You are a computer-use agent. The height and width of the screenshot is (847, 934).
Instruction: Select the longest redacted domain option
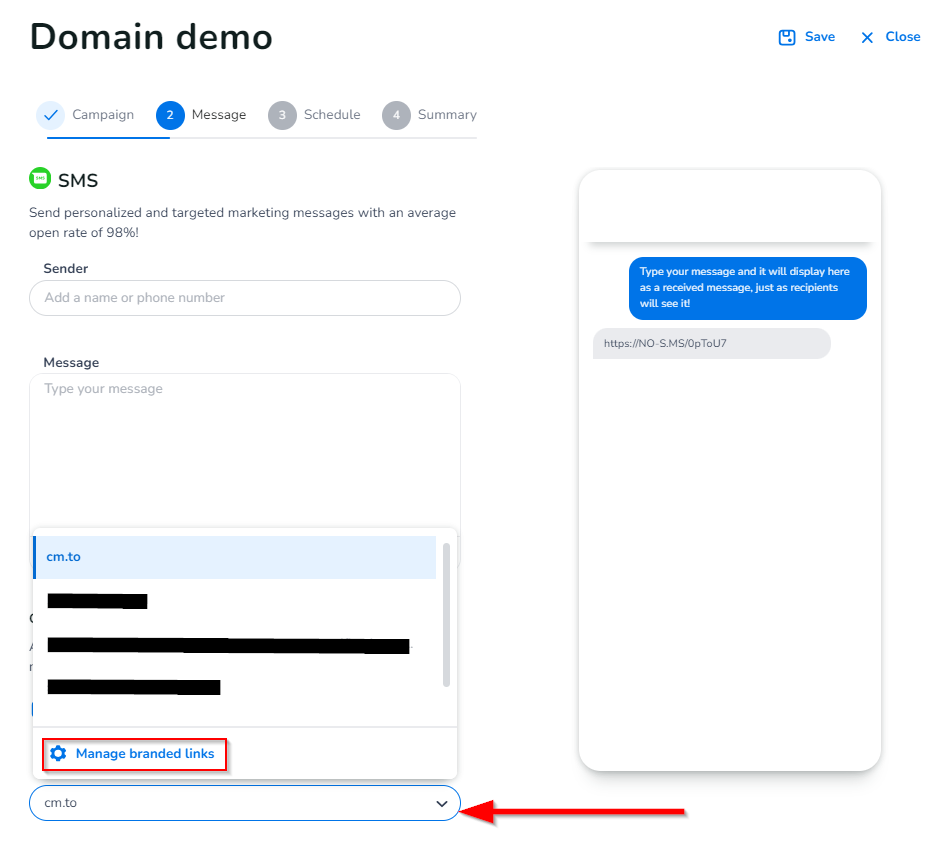click(228, 646)
